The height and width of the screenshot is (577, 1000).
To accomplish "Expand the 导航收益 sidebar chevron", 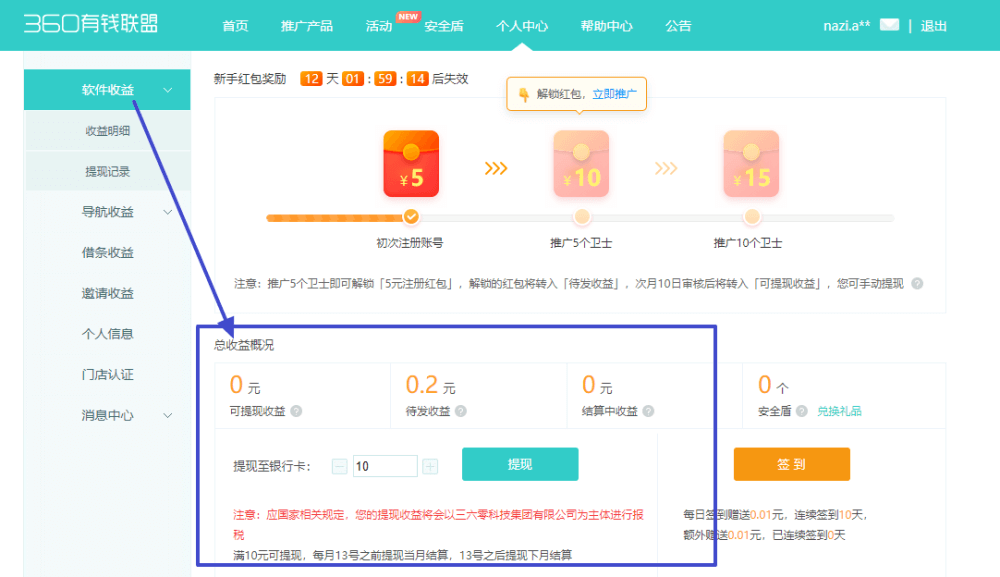I will (x=168, y=212).
